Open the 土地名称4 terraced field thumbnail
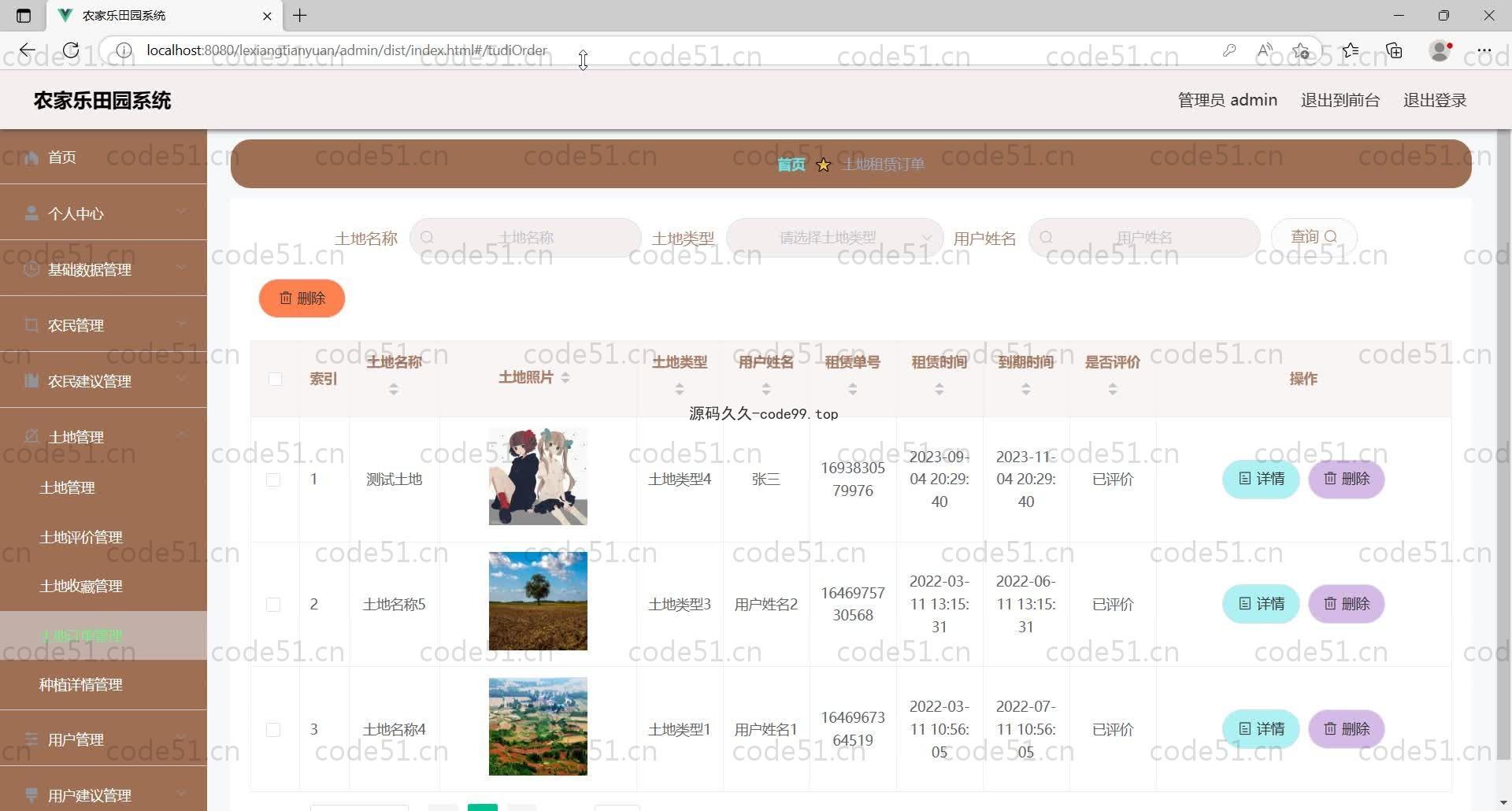 pyautogui.click(x=538, y=726)
